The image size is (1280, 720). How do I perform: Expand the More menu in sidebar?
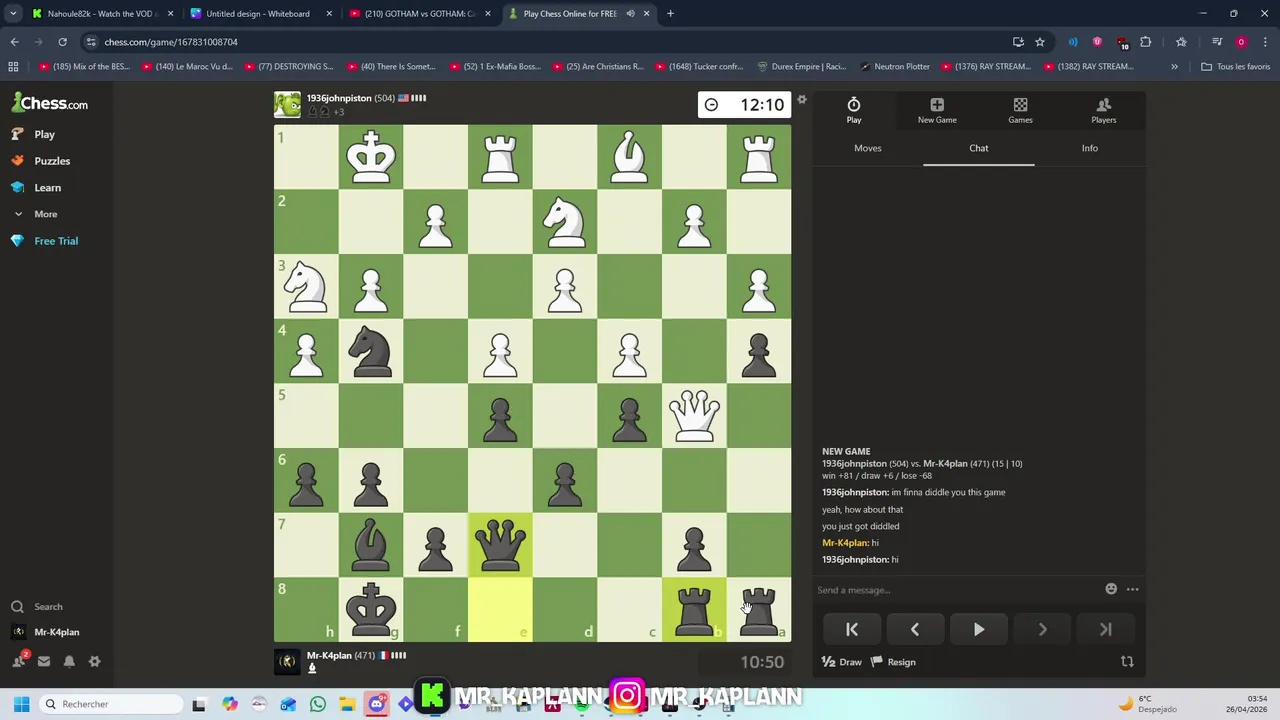tap(45, 214)
